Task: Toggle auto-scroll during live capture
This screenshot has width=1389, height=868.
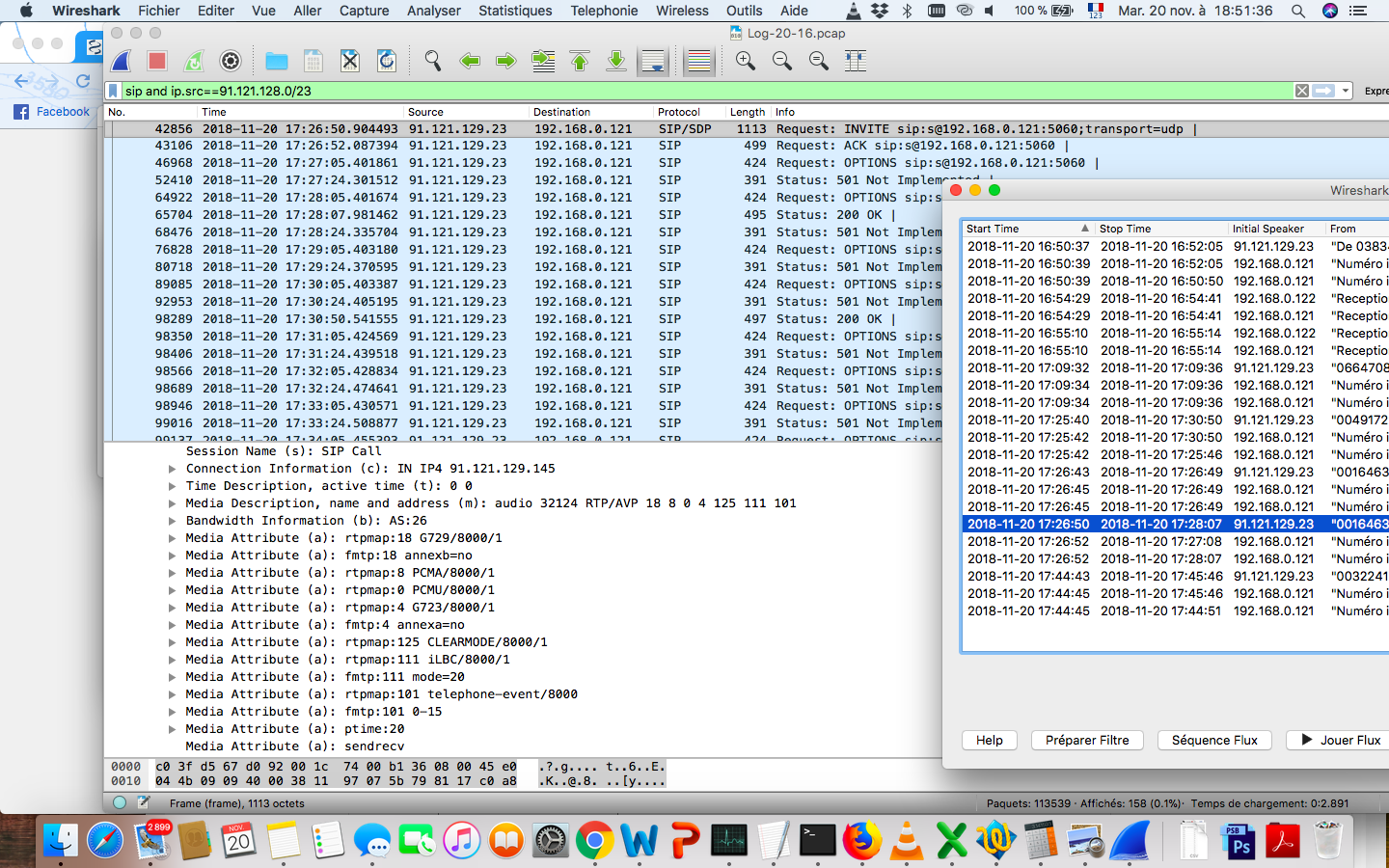Action: (x=653, y=62)
